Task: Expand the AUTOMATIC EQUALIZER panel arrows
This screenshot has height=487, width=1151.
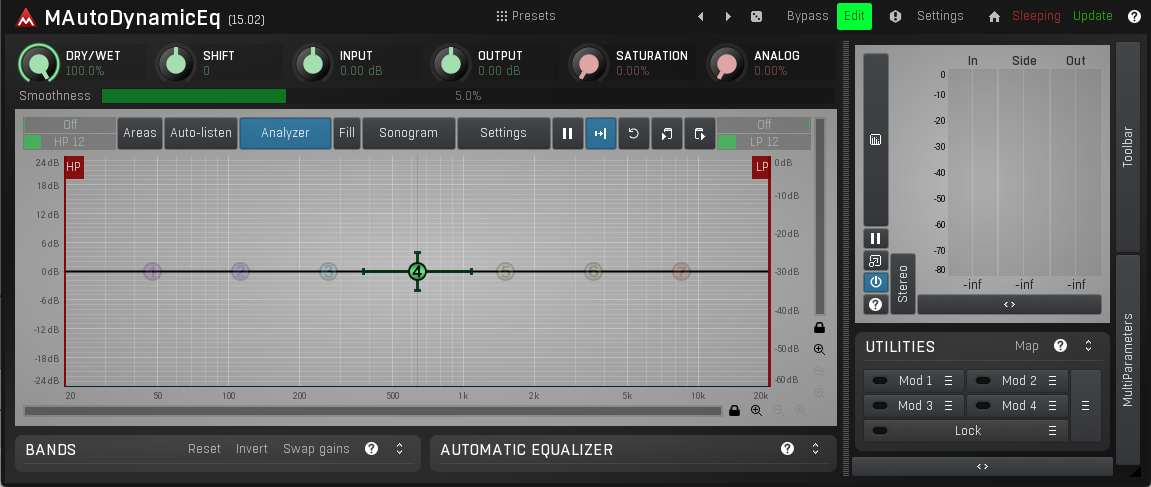Action: coord(815,448)
